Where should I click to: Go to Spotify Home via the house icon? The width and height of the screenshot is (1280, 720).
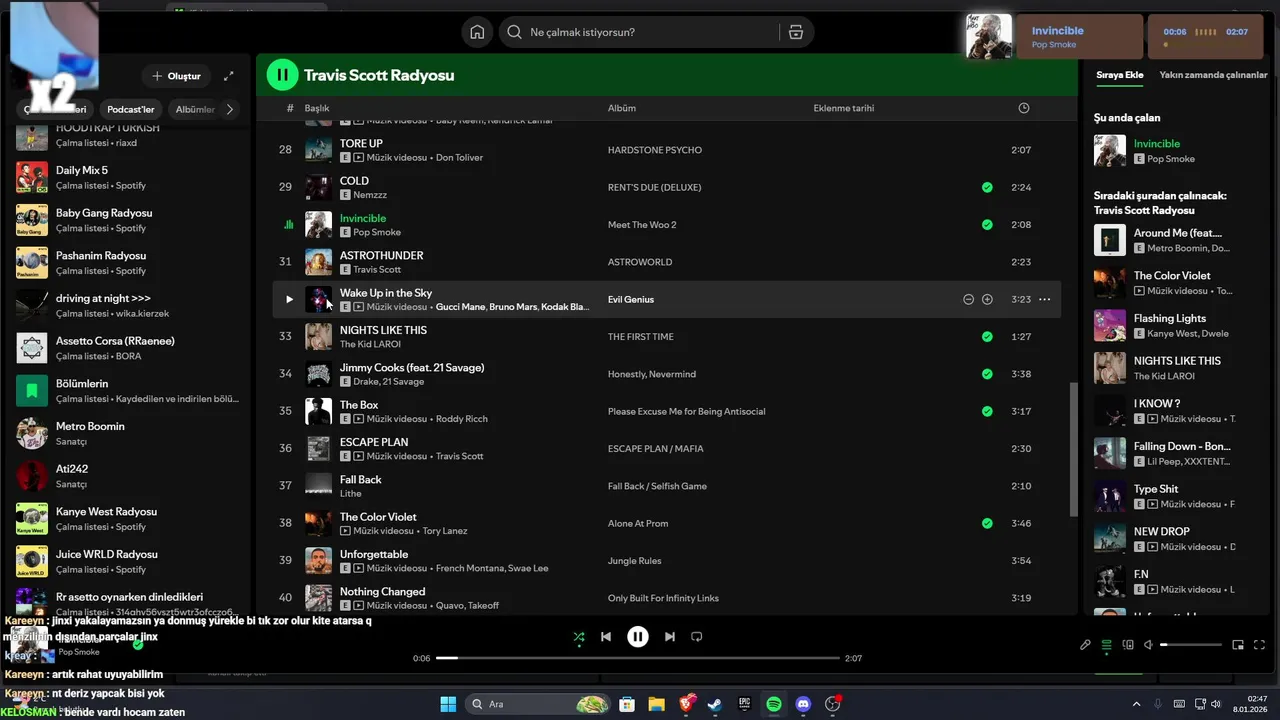pos(477,32)
